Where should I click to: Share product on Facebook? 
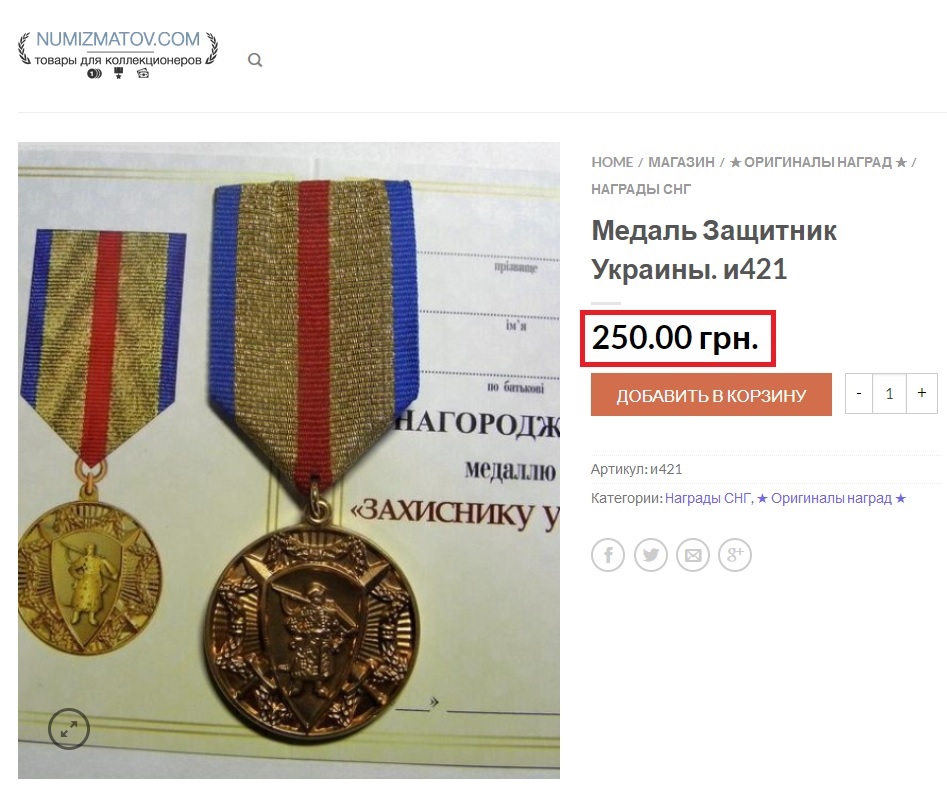coord(608,554)
